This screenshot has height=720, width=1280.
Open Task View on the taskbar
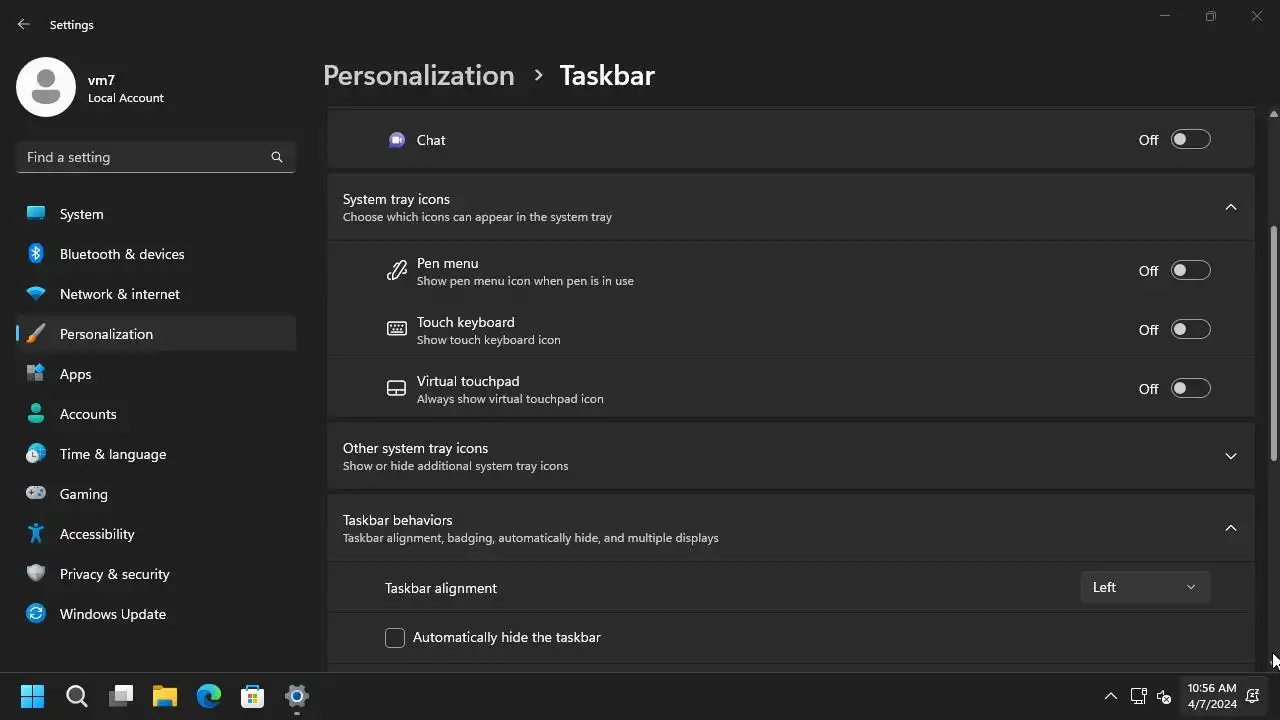(x=121, y=696)
